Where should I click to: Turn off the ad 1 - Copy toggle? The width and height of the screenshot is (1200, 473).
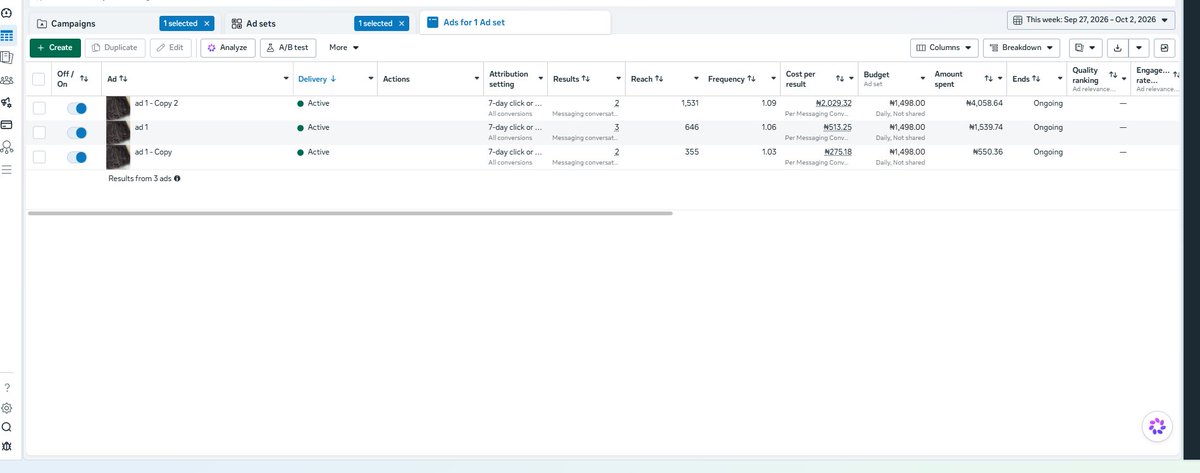[x=75, y=157]
